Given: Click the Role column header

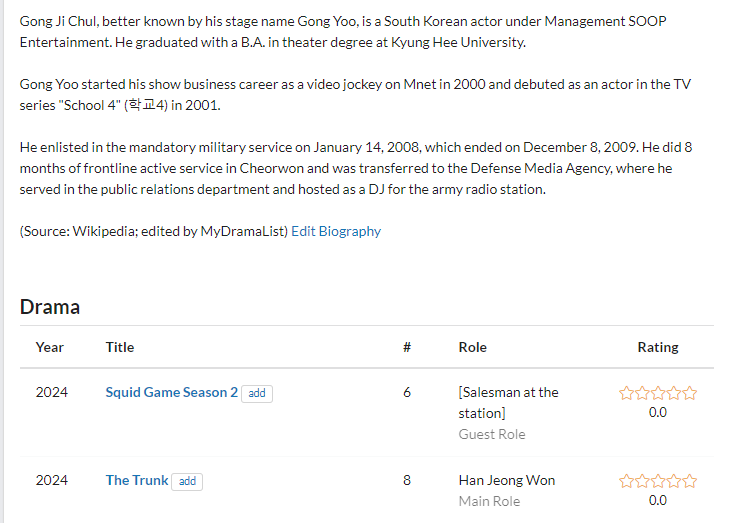Looking at the screenshot, I should pos(473,347).
